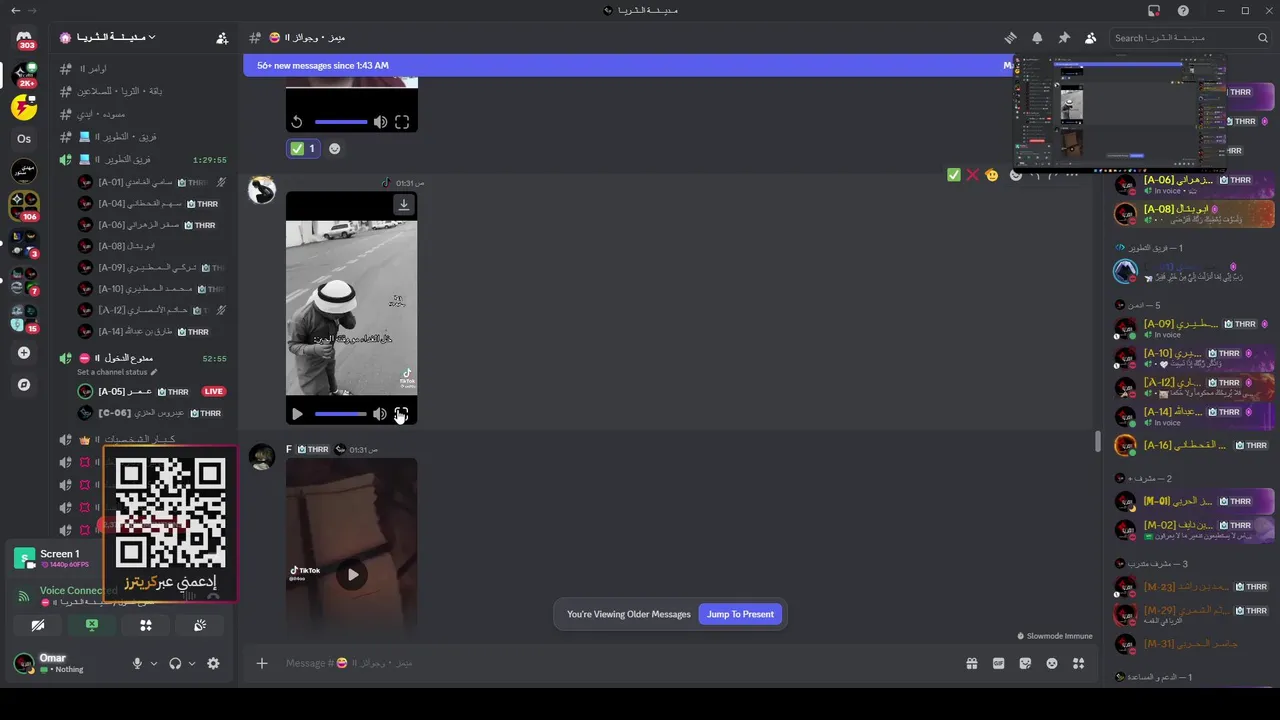Invite people to server icon
Image resolution: width=1280 pixels, height=720 pixels.
point(222,38)
